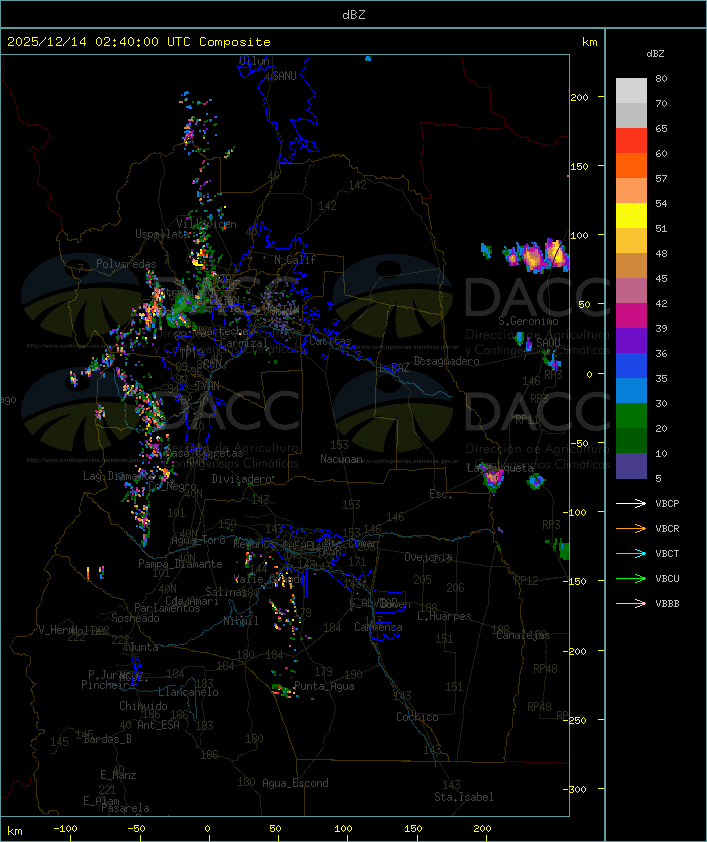Click the S.Geronimo map label

528,321
